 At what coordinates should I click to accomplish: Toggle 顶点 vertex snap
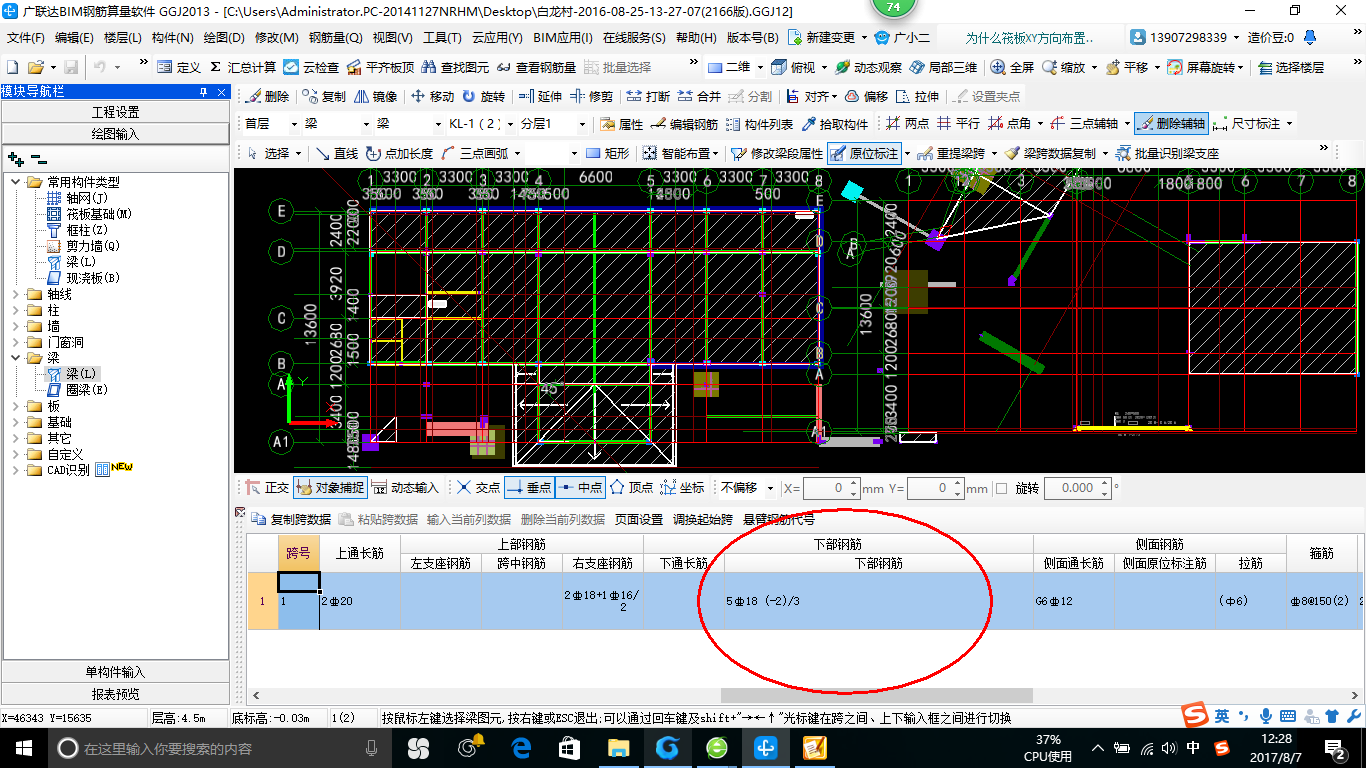632,488
